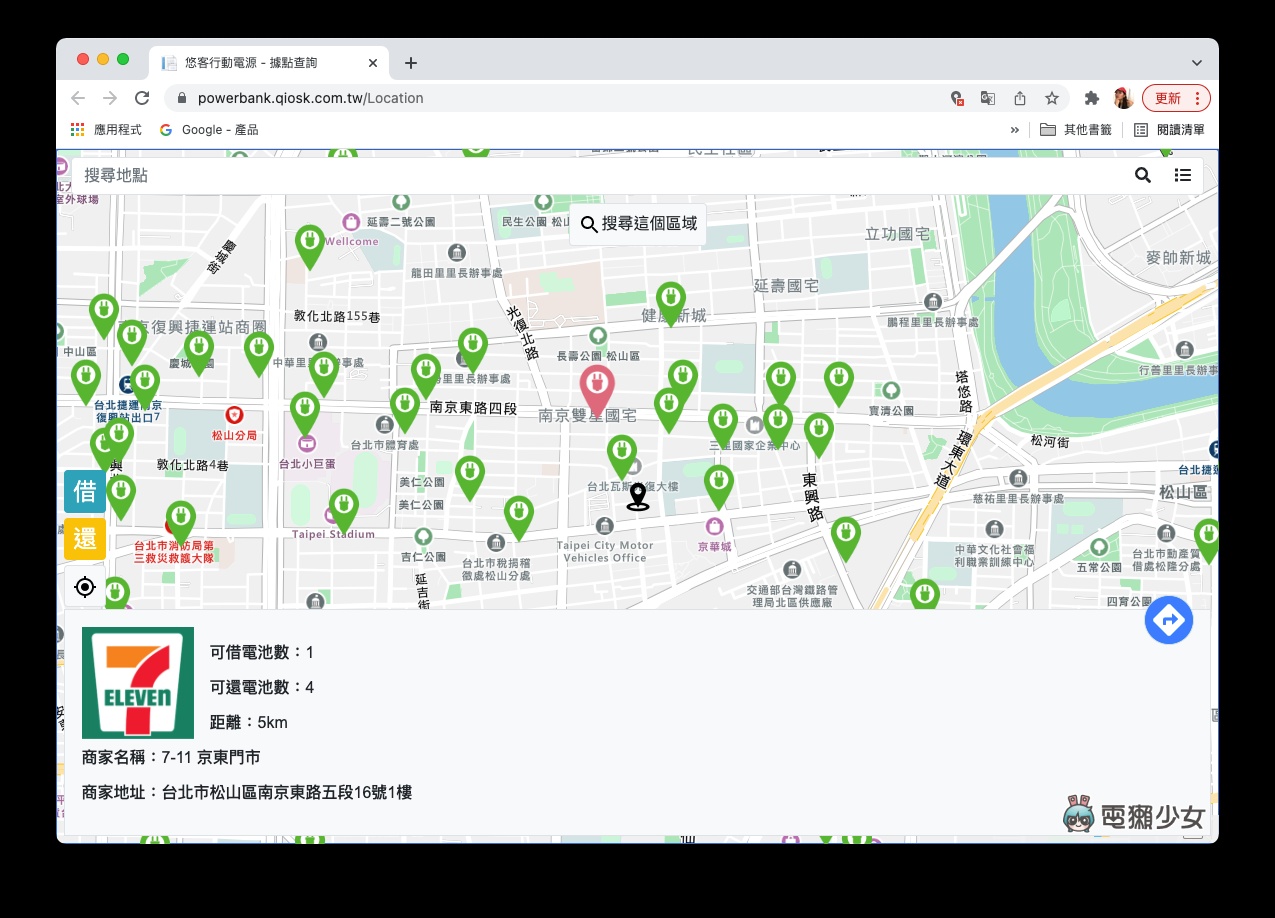Screen dimensions: 1275x918
Task: Click the 松山分局 police marker on map
Action: [234, 414]
